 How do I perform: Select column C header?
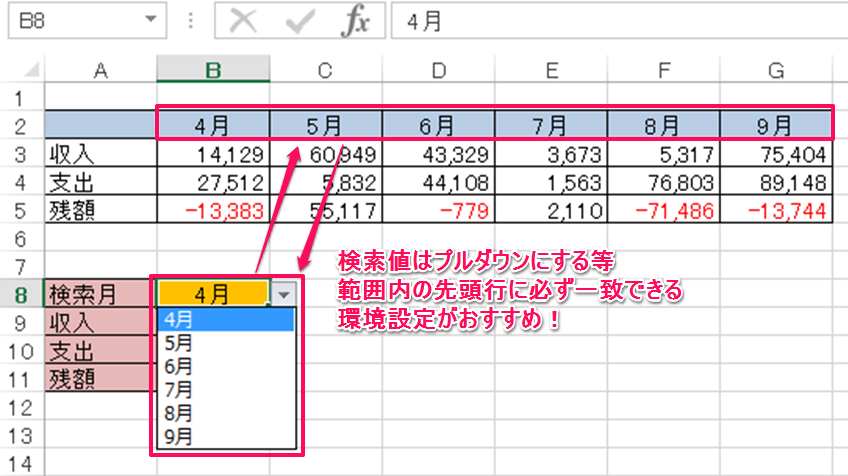(325, 69)
